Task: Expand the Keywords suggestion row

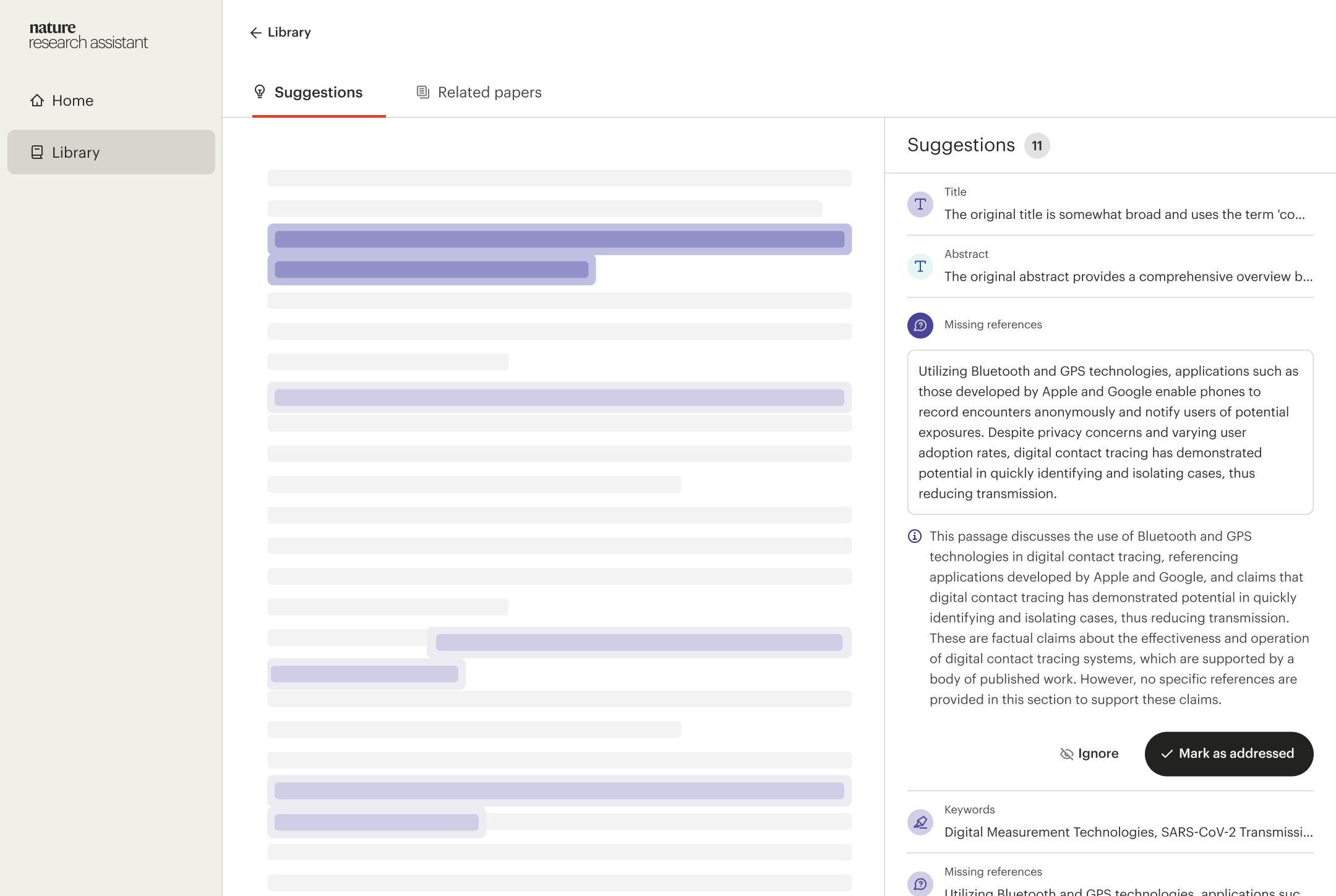Action: coord(1128,832)
